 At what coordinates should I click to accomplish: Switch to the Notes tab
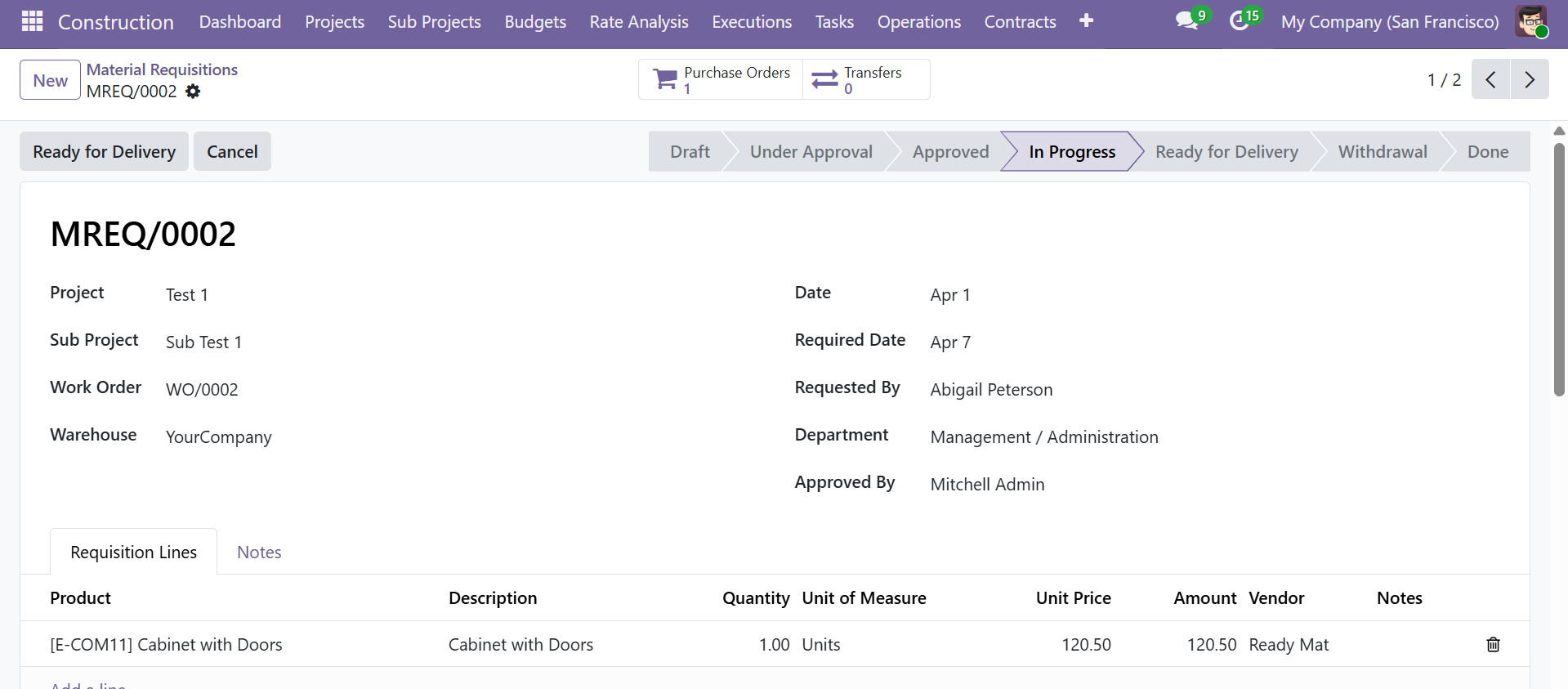(259, 552)
